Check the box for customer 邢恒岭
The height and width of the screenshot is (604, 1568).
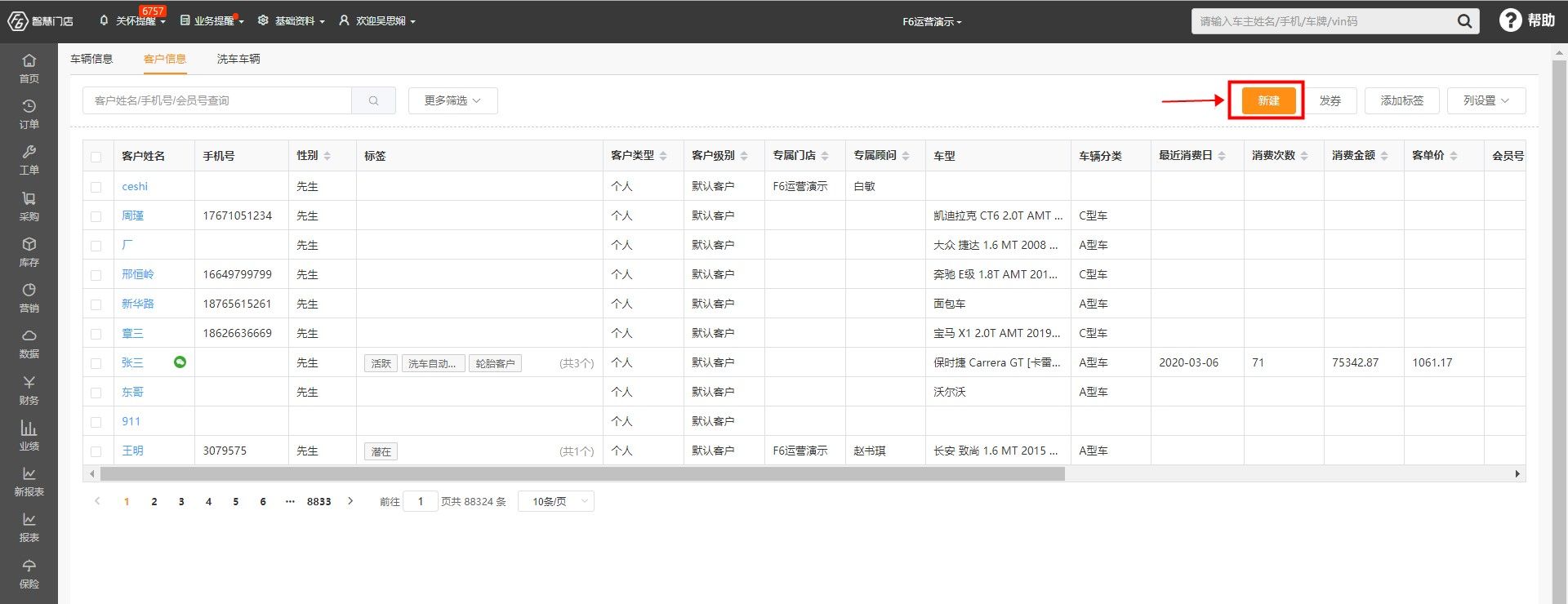point(96,275)
